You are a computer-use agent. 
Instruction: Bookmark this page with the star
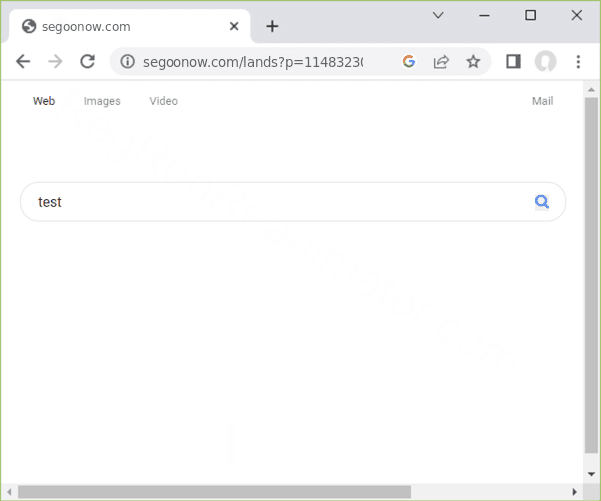tap(473, 62)
